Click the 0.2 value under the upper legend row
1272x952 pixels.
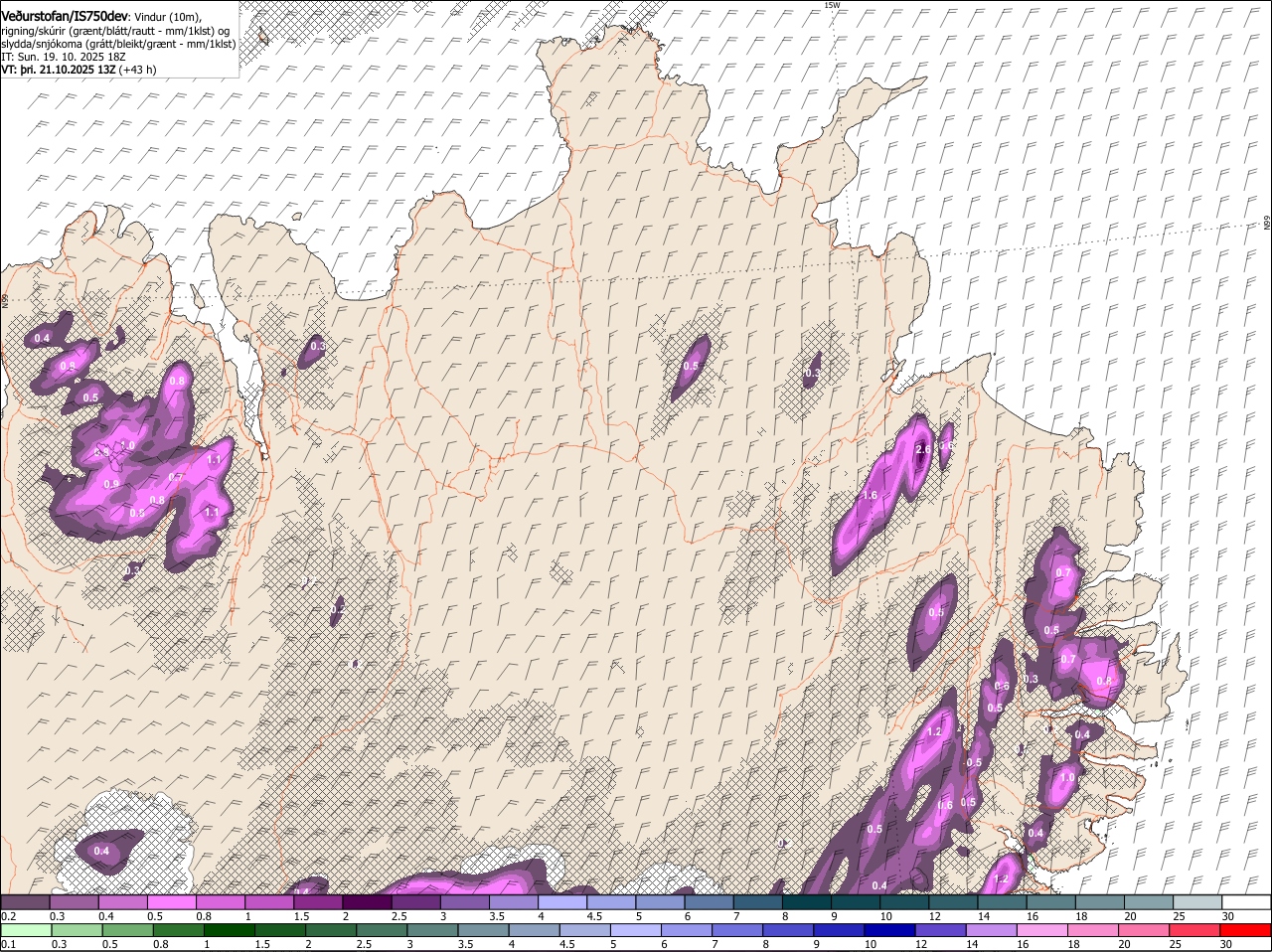(x=8, y=916)
